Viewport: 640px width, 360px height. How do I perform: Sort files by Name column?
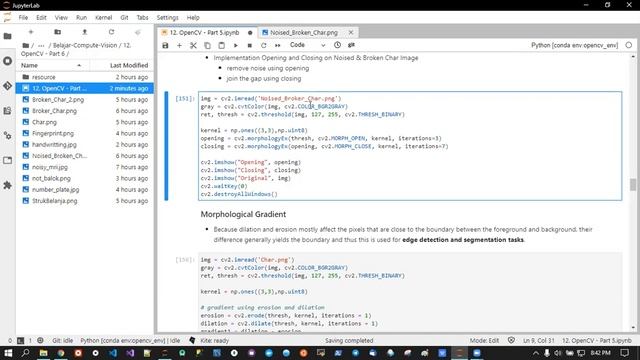[x=52, y=65]
